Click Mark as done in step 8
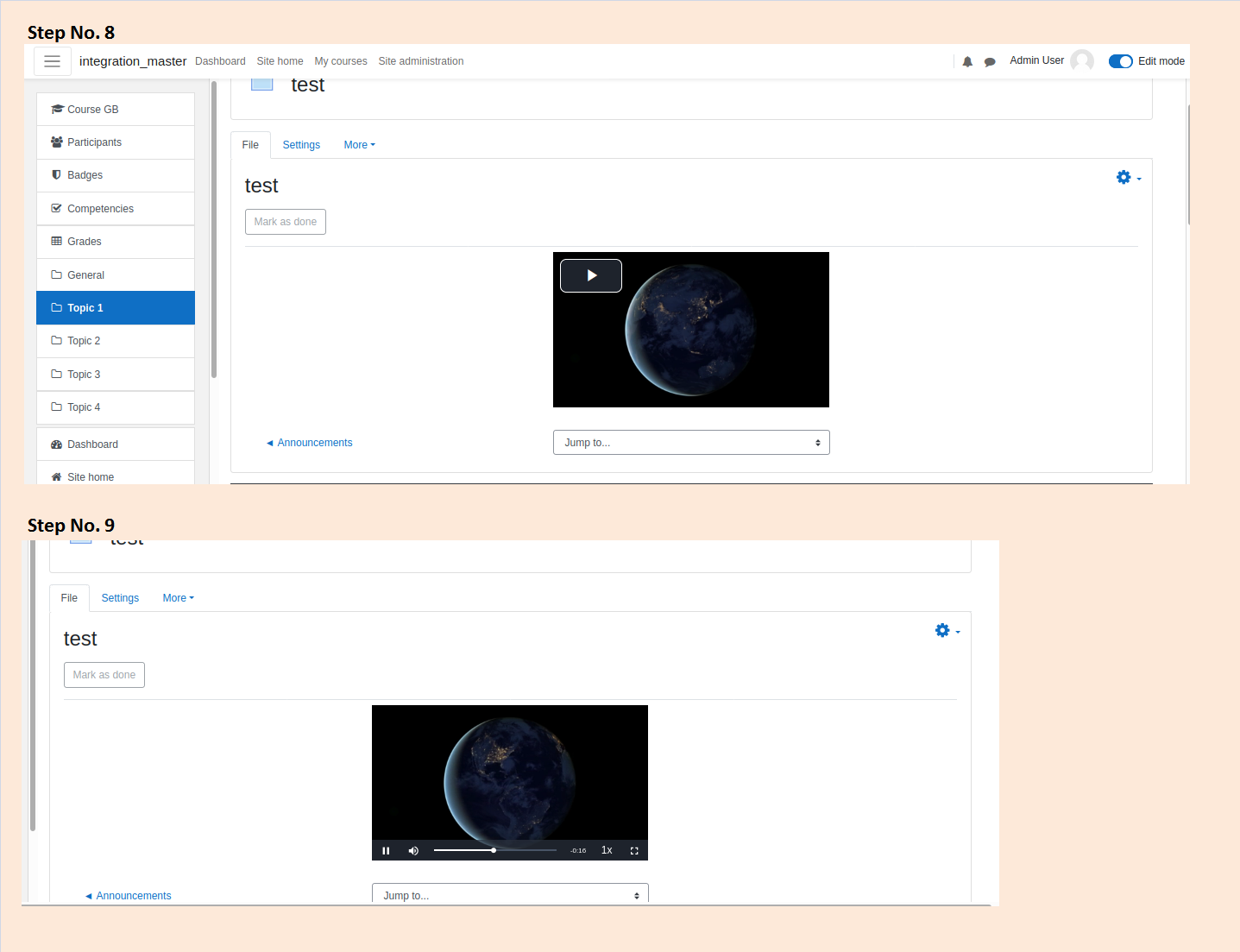The height and width of the screenshot is (952, 1240). (286, 222)
